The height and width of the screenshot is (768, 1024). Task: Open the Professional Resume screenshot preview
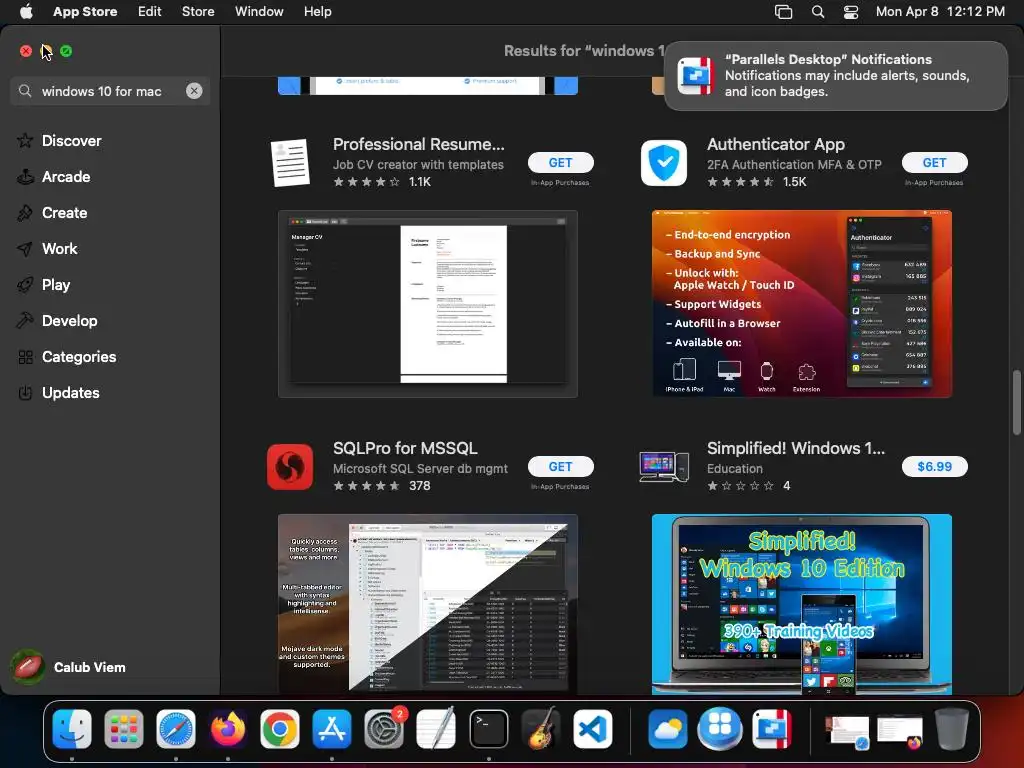pos(428,304)
